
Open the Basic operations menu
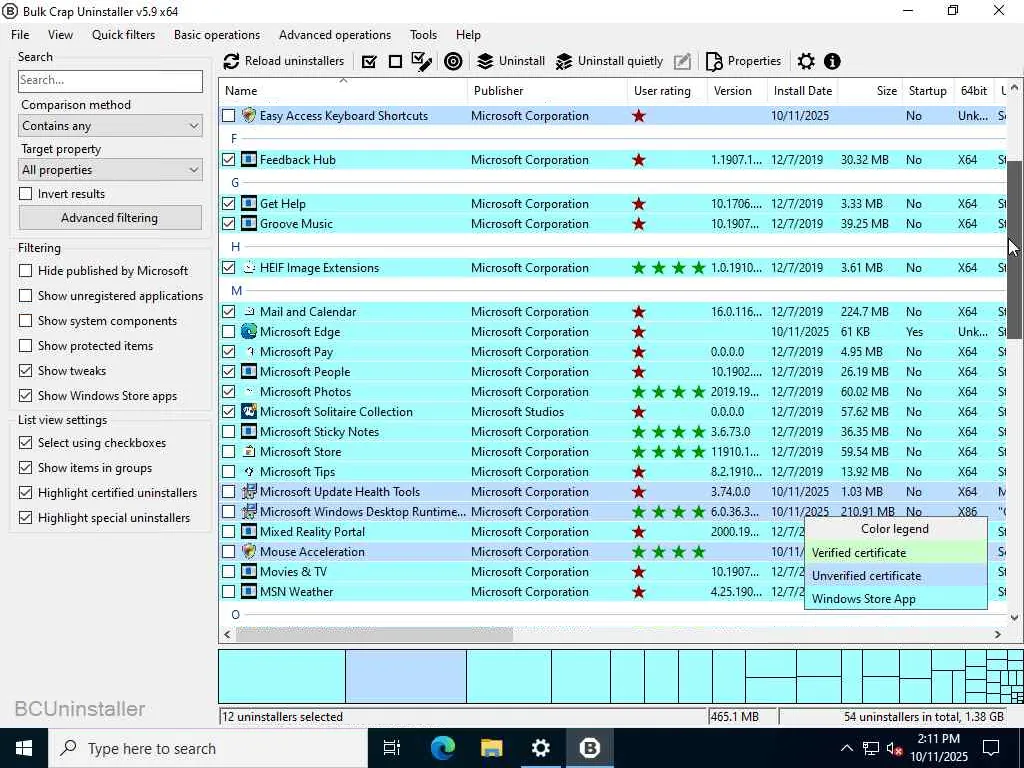[217, 35]
